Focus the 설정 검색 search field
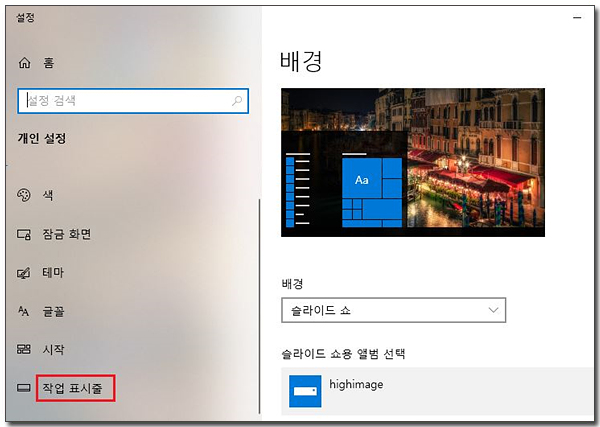The height and width of the screenshot is (427, 600). (133, 101)
